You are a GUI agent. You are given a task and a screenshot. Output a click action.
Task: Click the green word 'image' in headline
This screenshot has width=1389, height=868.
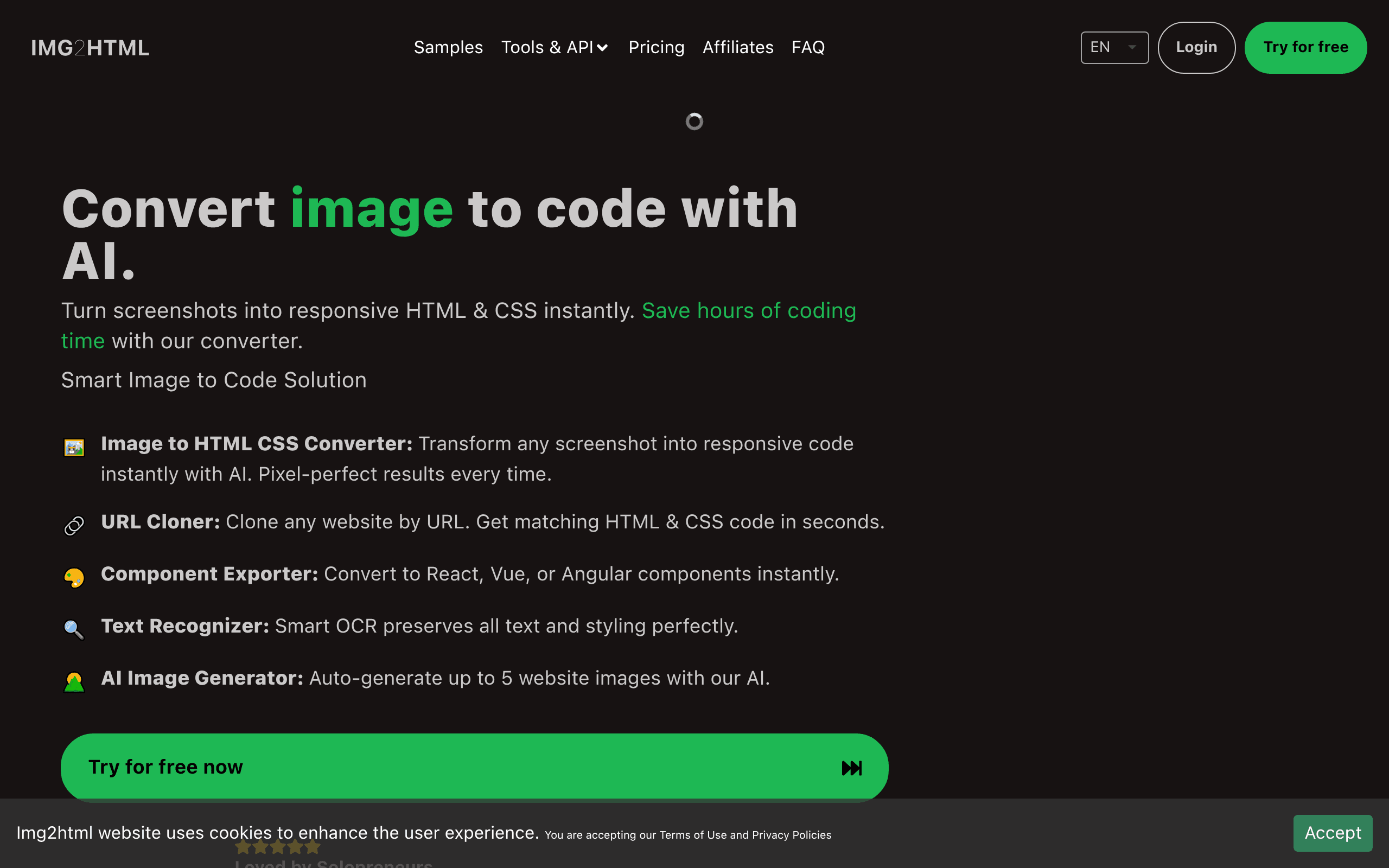pyautogui.click(x=371, y=209)
